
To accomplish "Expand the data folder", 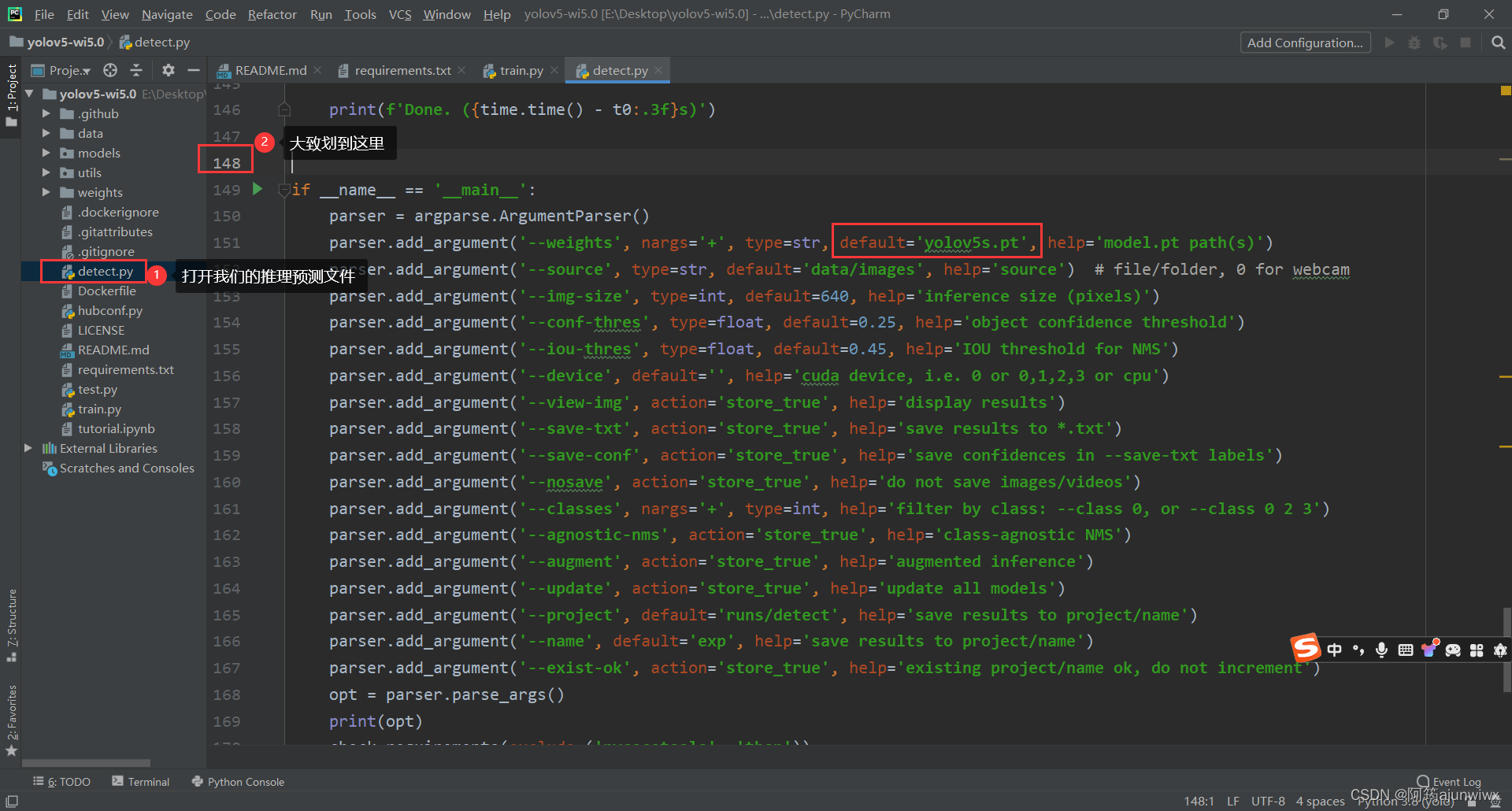I will coord(46,133).
